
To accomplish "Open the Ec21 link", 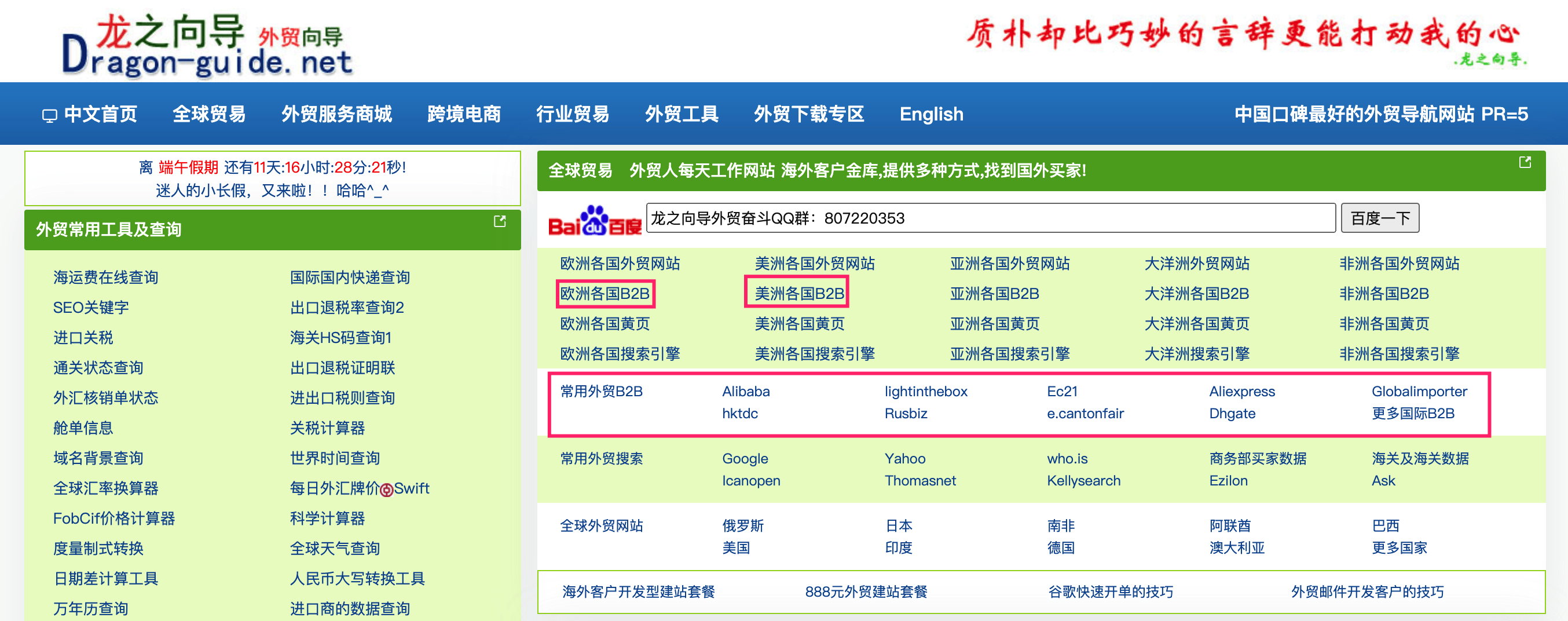I will [x=1062, y=392].
